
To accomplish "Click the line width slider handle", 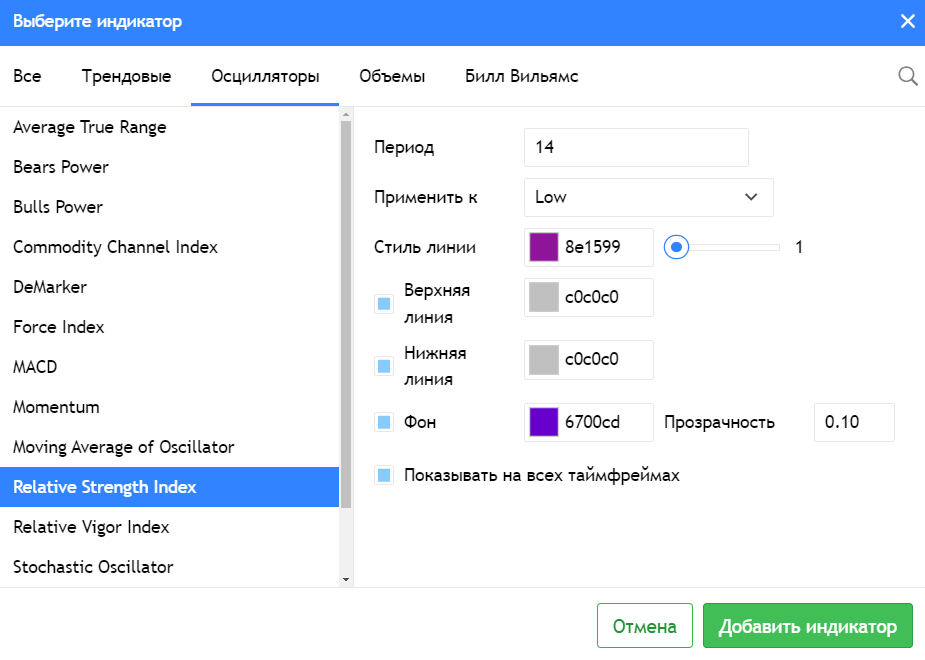I will coord(677,247).
